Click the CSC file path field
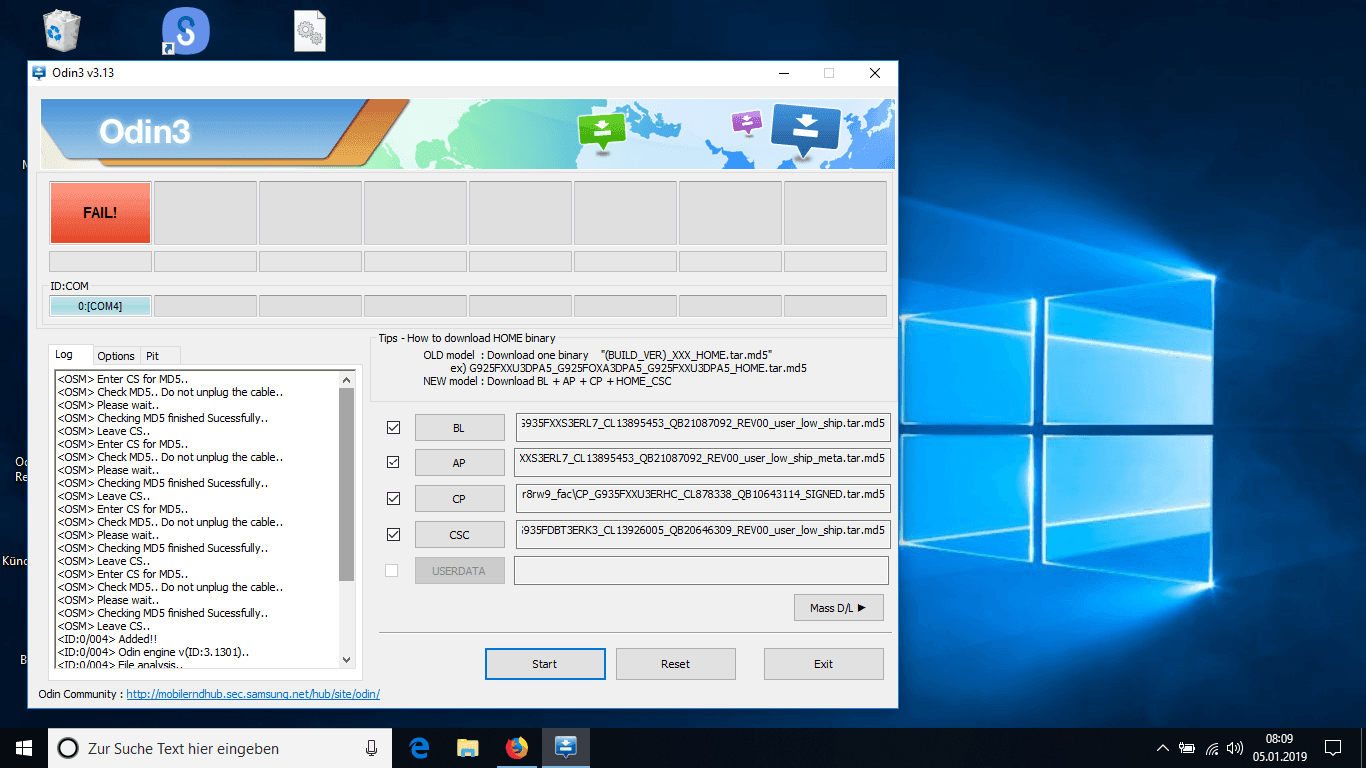Image resolution: width=1366 pixels, height=768 pixels. [x=702, y=534]
